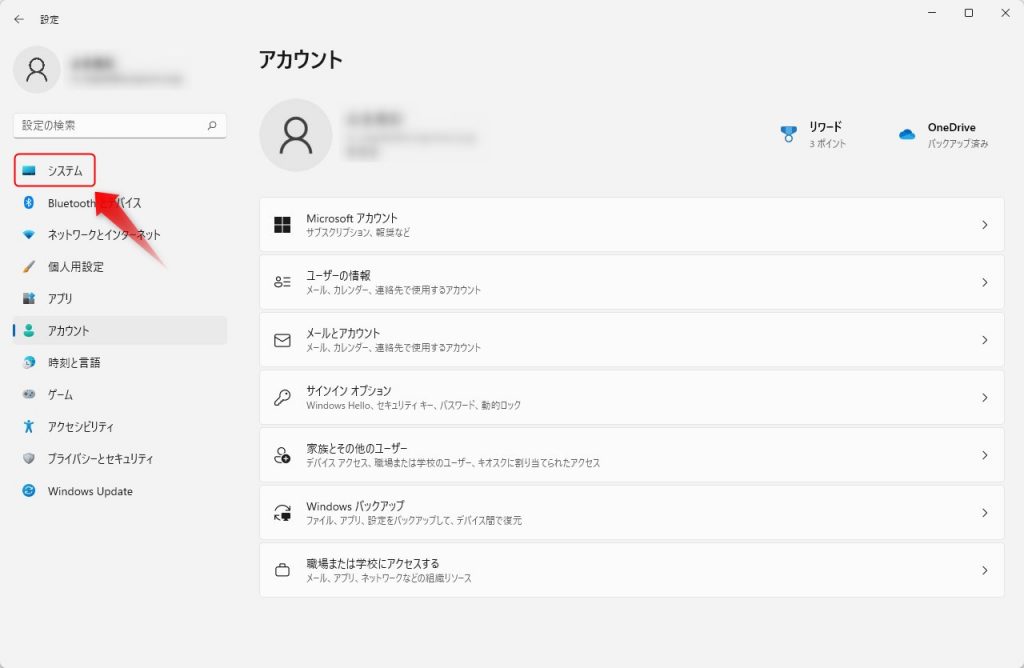Click the メールとアカウント title text
1024x668 pixels.
[x=343, y=333]
